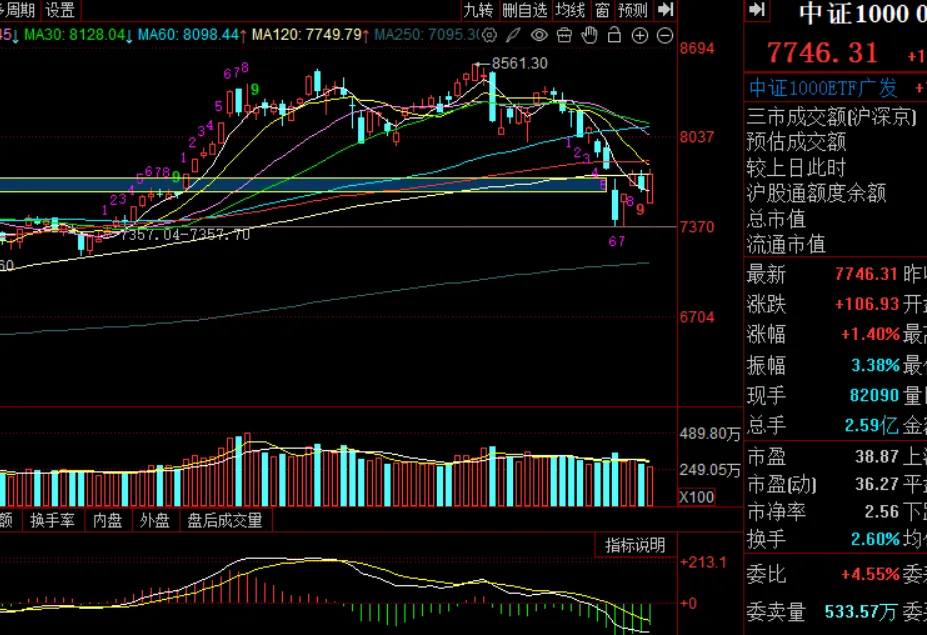Click the 489.80万 volume axis label
The width and height of the screenshot is (927, 635).
(x=709, y=434)
